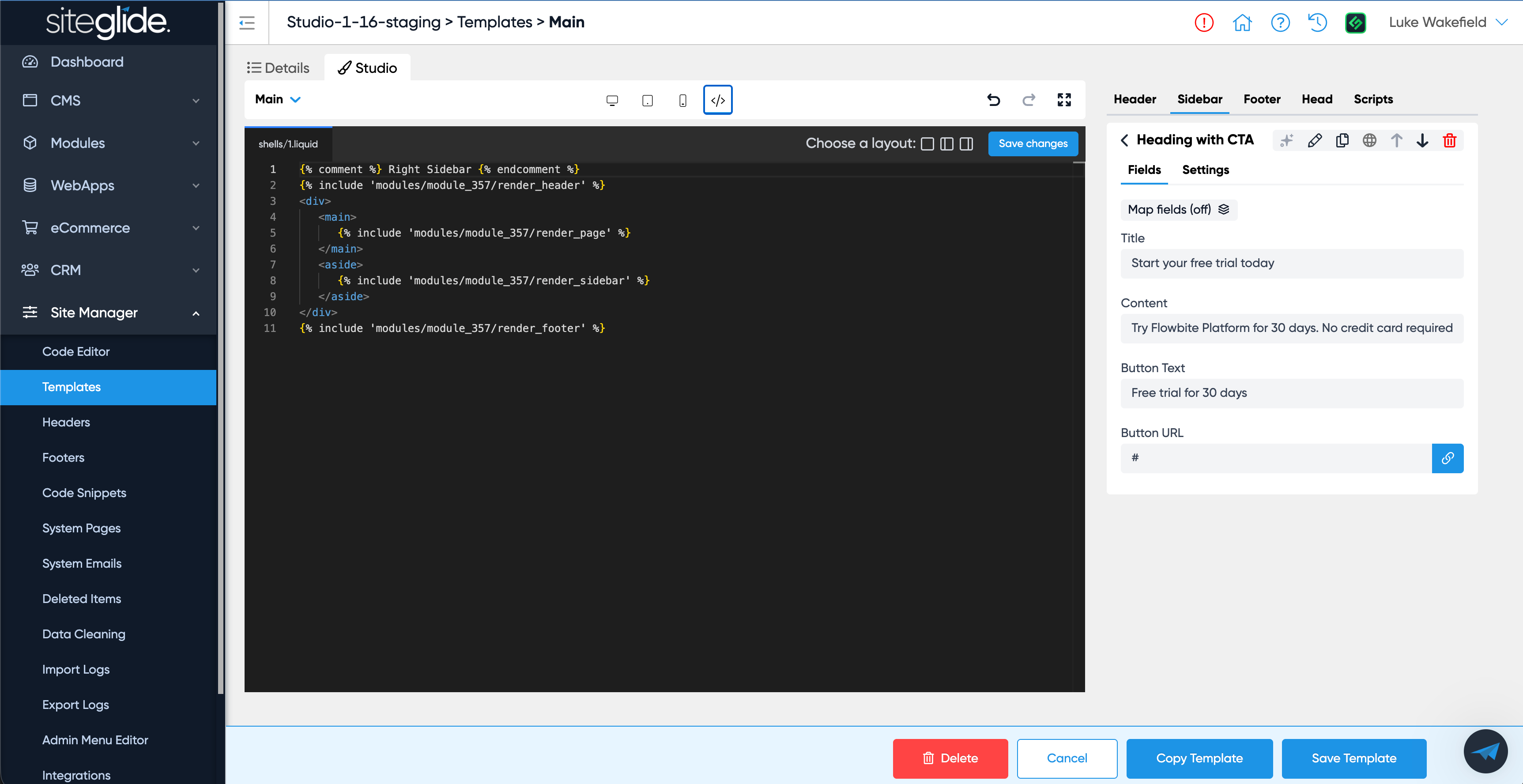Switch to tablet preview icon
The image size is (1523, 784).
tap(648, 100)
